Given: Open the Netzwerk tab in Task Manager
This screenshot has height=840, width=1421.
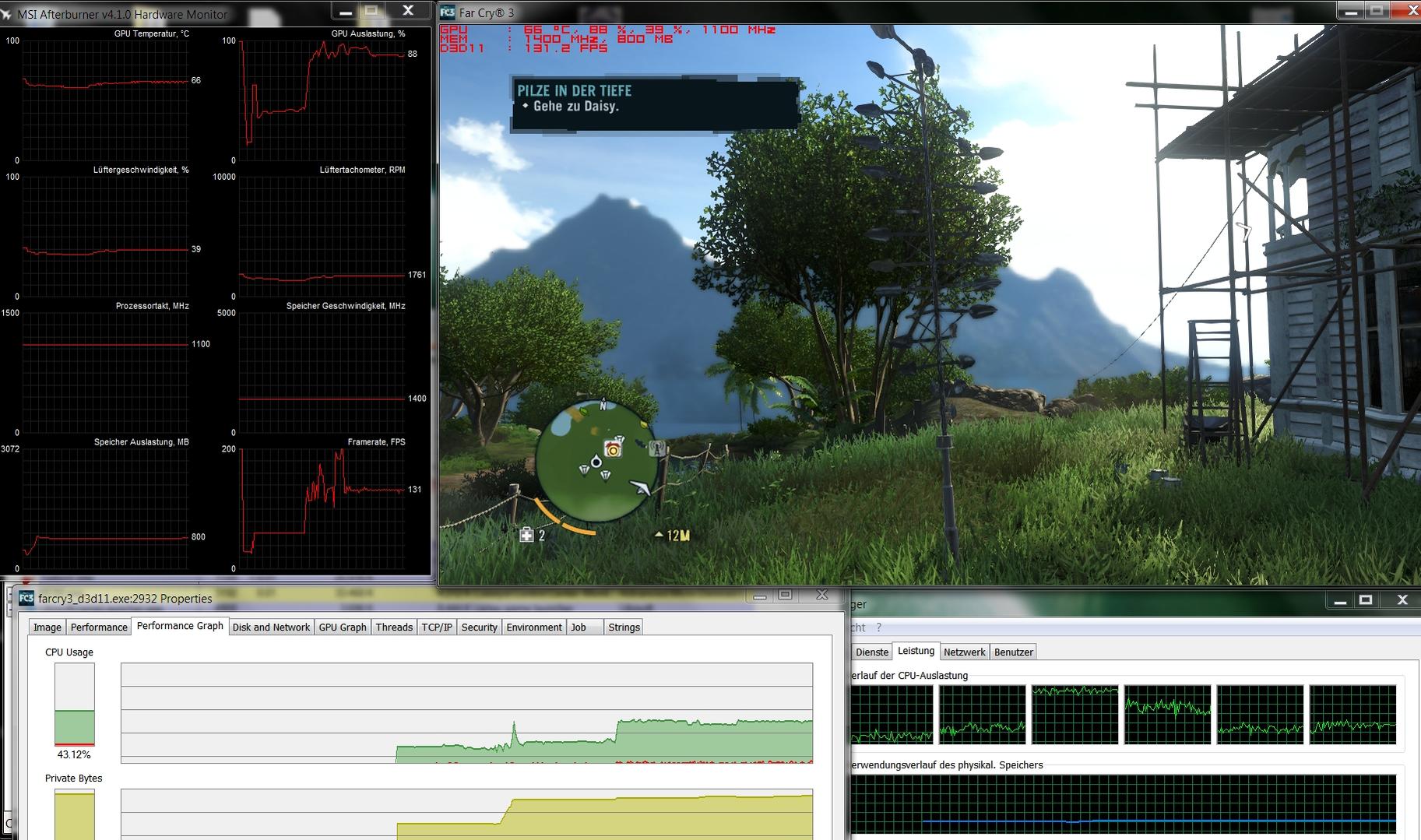Looking at the screenshot, I should click(965, 652).
